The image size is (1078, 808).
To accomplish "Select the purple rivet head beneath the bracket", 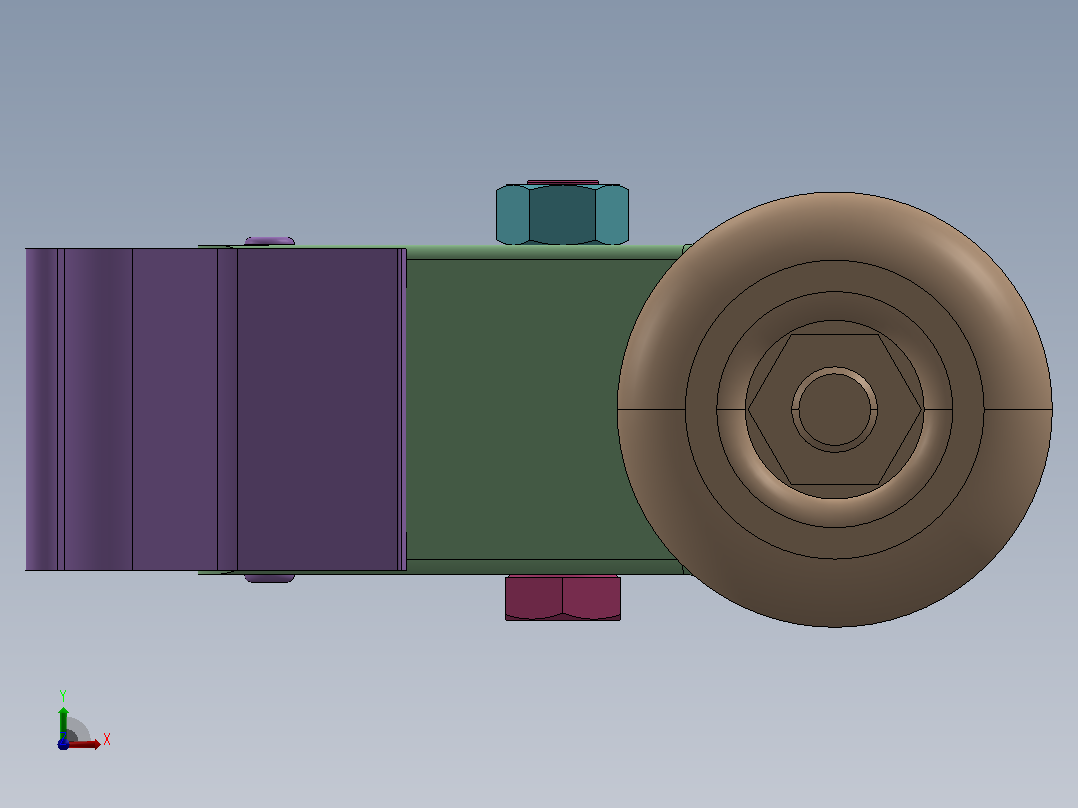I will (x=270, y=578).
